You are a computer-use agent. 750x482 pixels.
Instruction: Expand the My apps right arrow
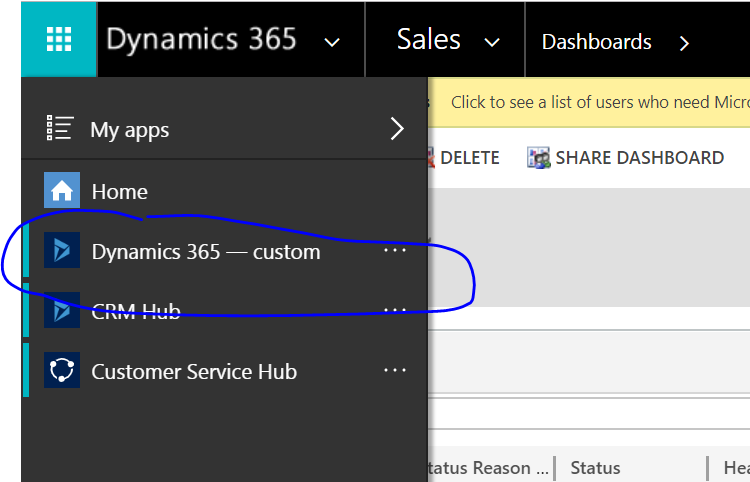click(397, 129)
